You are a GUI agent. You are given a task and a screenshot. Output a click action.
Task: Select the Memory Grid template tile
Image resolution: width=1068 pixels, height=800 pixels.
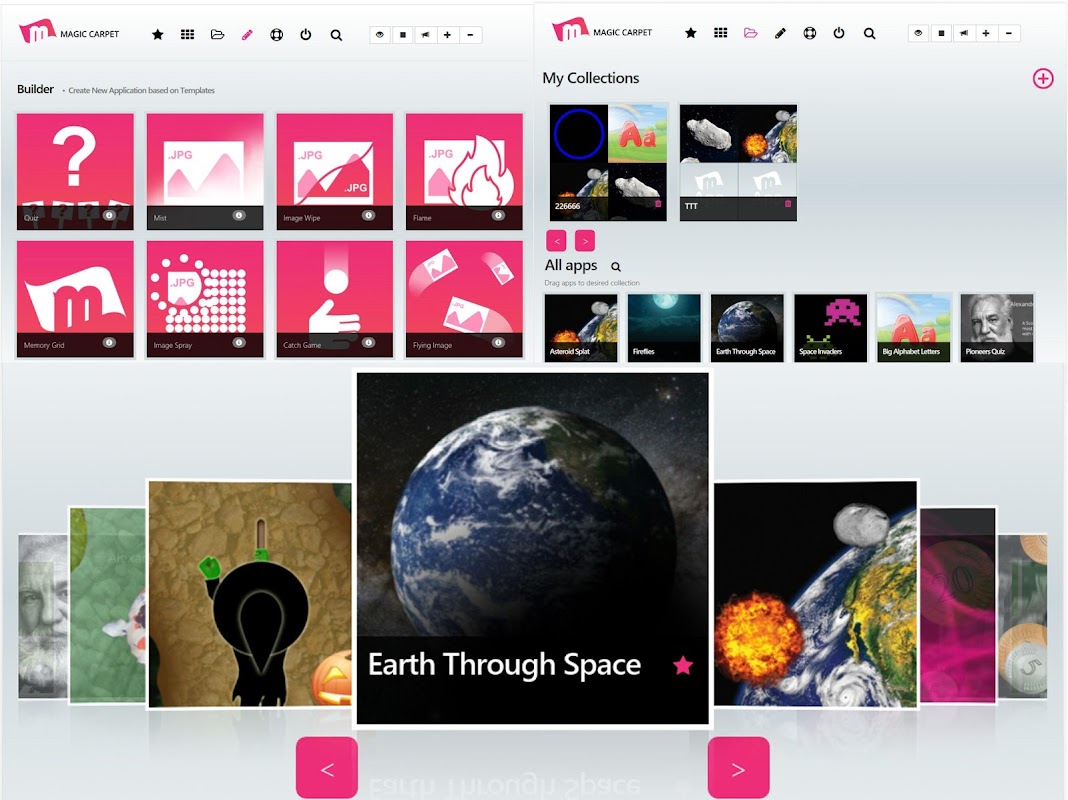(75, 299)
